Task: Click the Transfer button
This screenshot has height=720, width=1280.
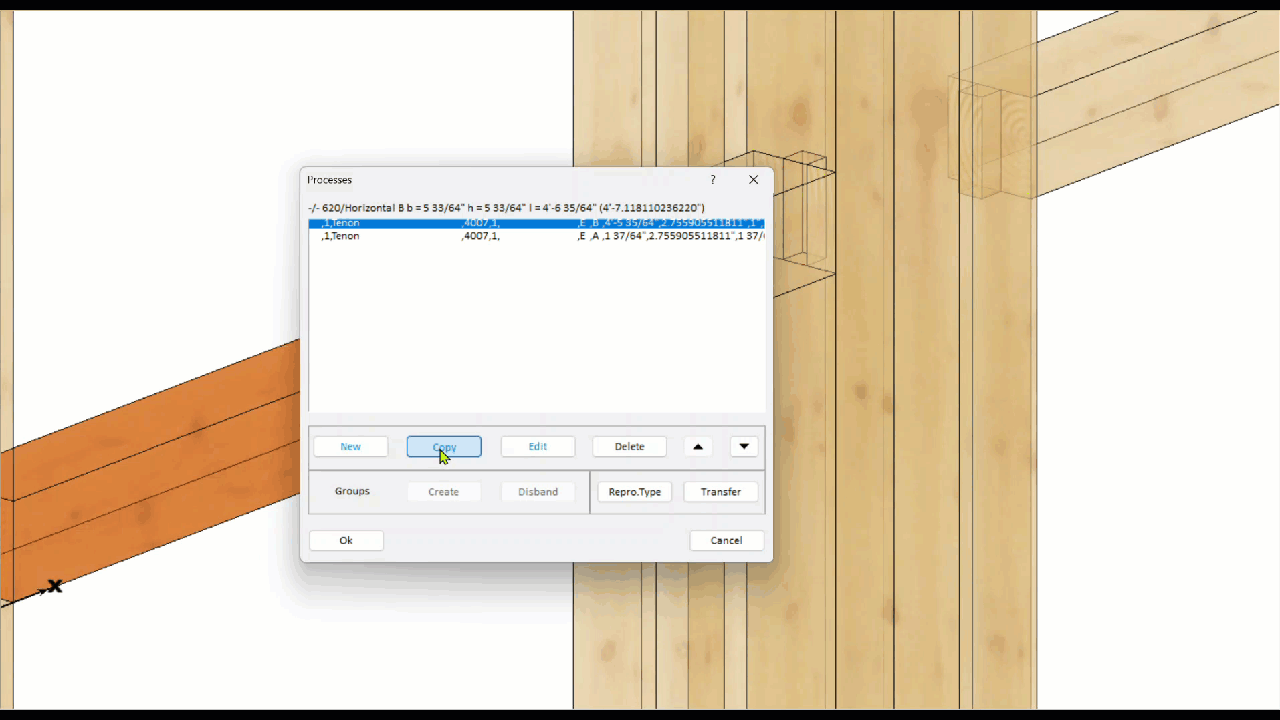Action: 720,492
